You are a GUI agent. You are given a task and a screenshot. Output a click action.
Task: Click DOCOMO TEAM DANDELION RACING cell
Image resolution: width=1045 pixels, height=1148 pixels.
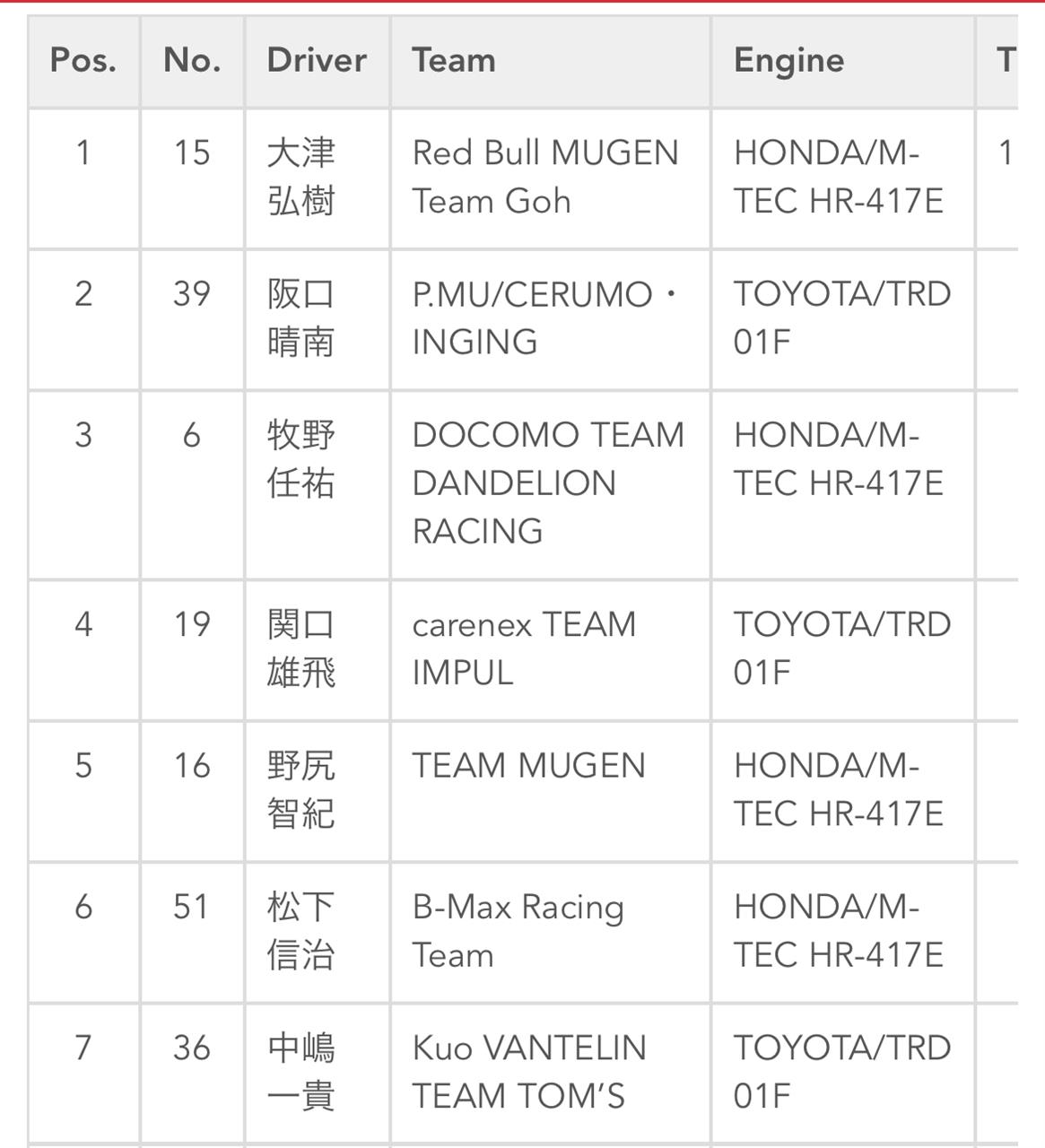[551, 484]
